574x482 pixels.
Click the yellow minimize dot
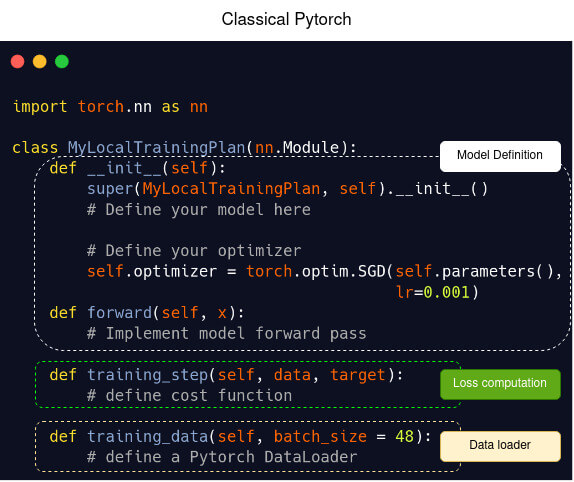pyautogui.click(x=40, y=61)
